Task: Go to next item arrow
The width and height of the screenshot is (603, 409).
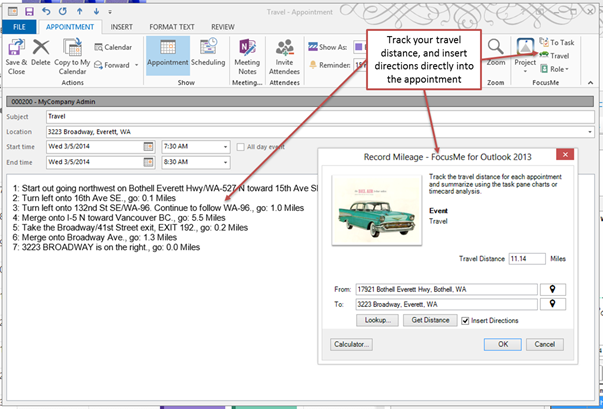Action: (96, 12)
